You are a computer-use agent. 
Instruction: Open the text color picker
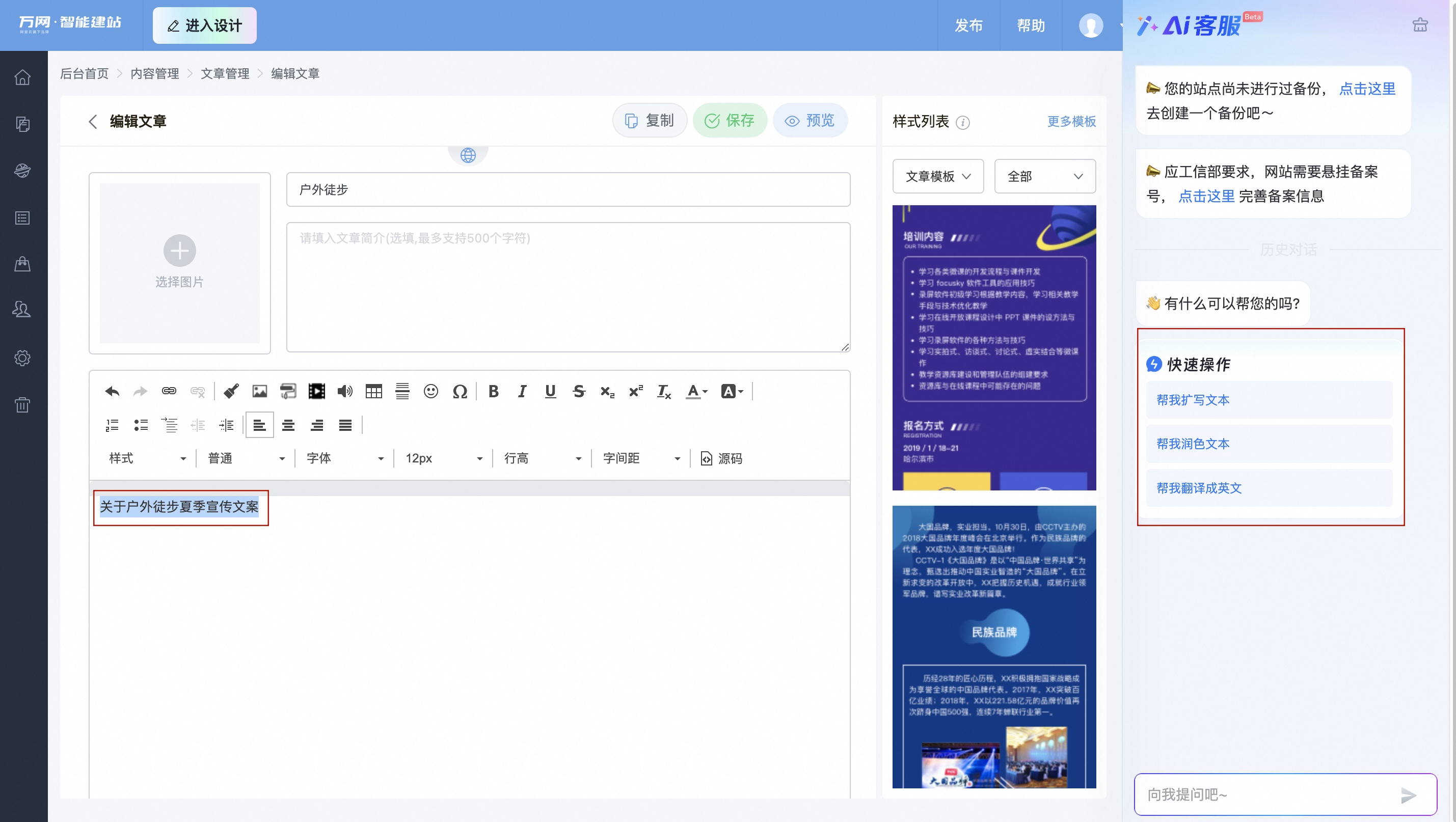696,391
